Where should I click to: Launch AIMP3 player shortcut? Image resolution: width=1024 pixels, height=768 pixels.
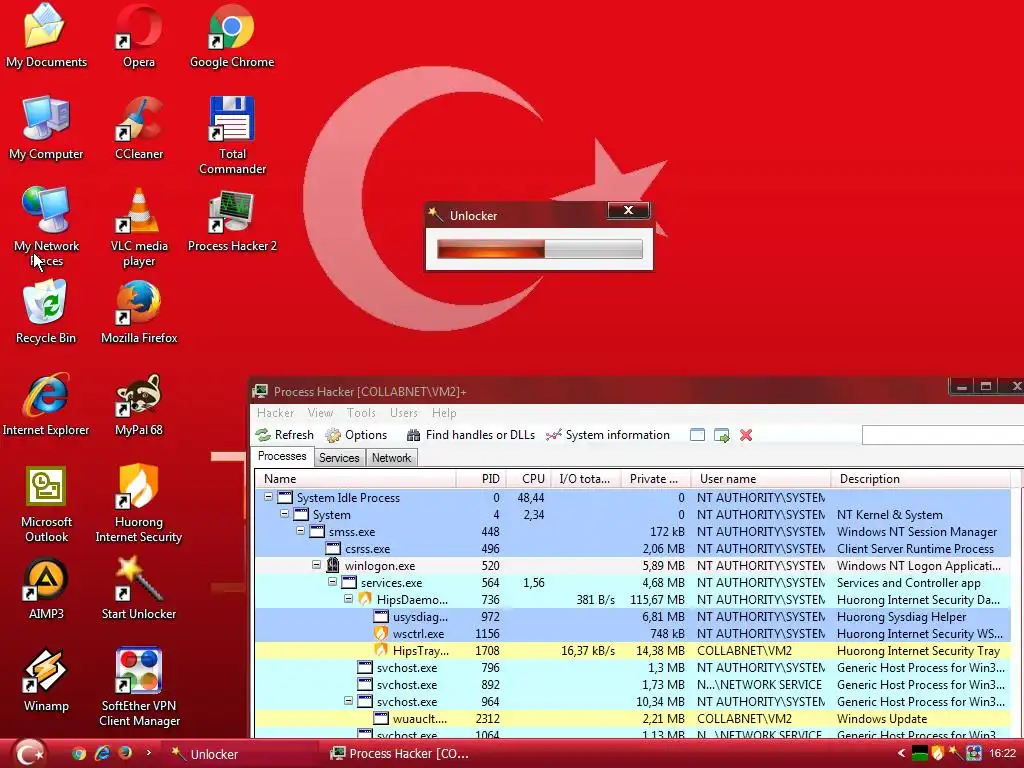[x=46, y=588]
